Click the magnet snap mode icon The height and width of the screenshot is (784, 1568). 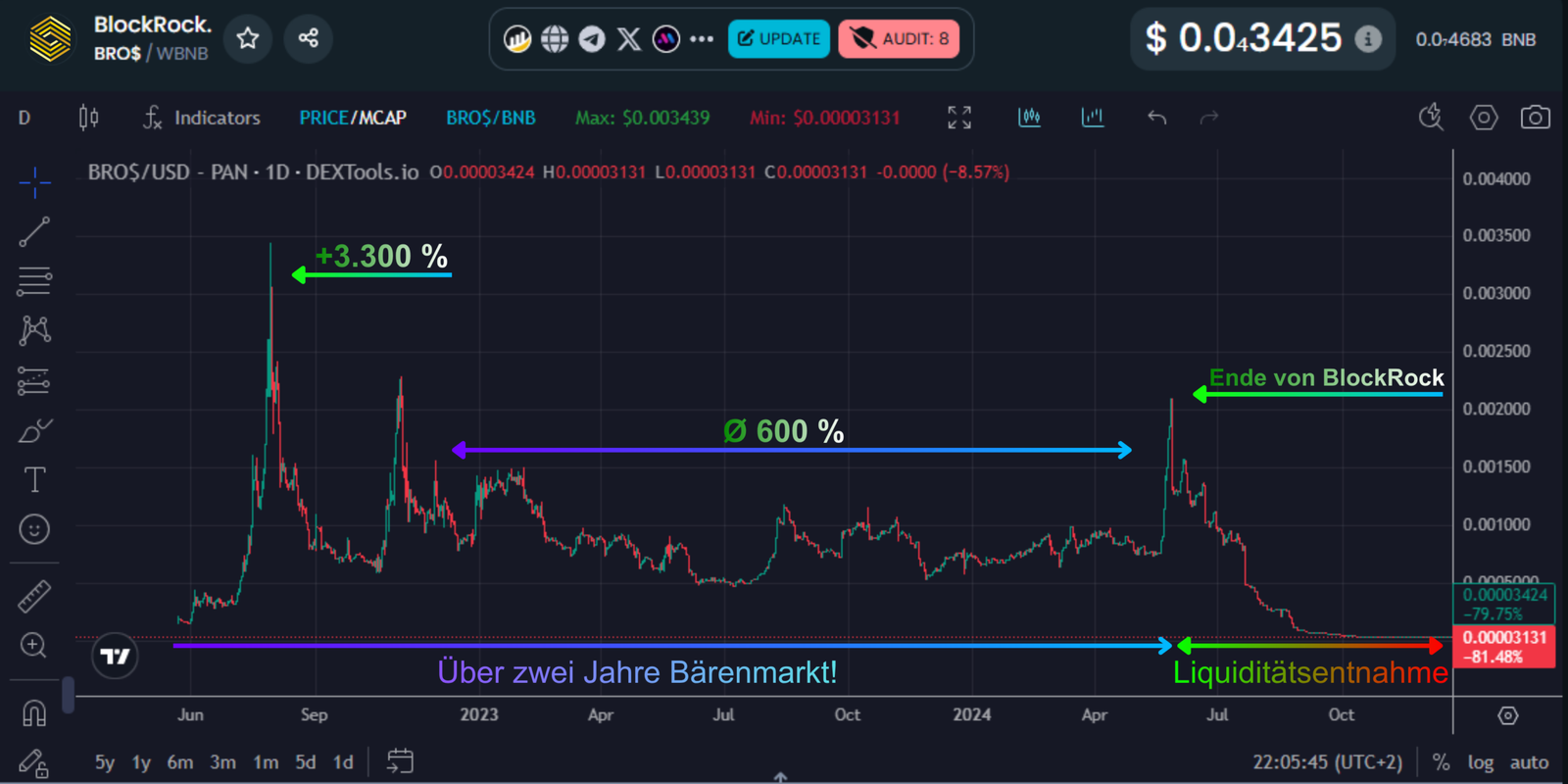coord(34,712)
